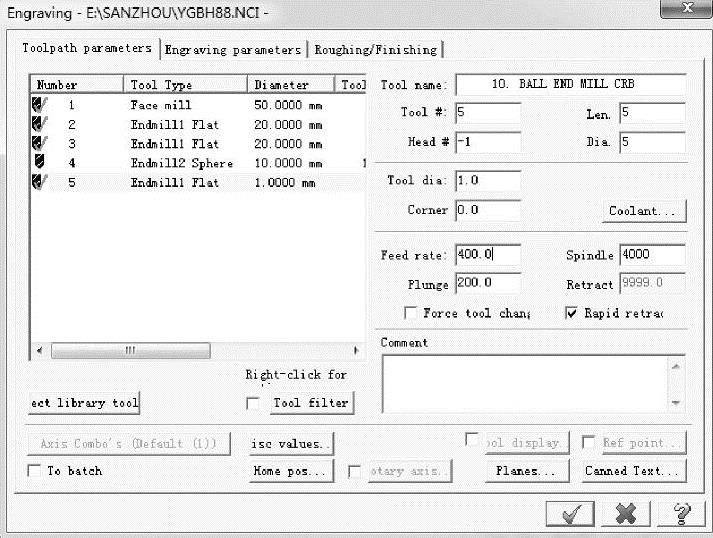Image resolution: width=713 pixels, height=538 pixels.
Task: Click the Face mill tool icon
Action: coord(40,105)
